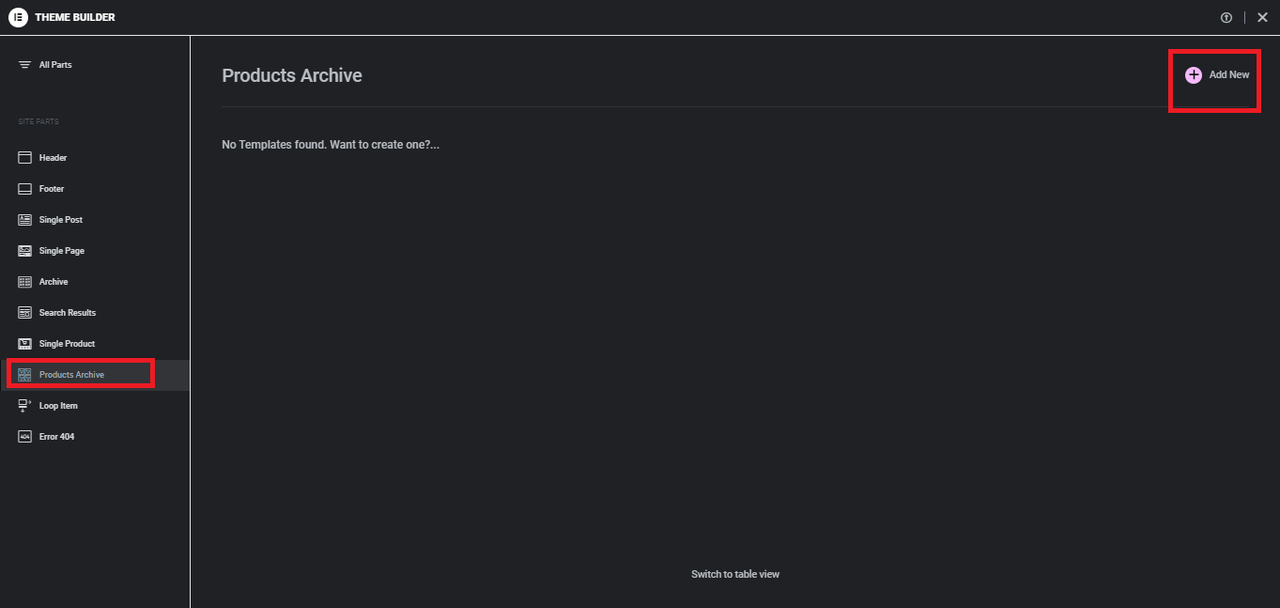Click the Single Product icon

click(x=25, y=344)
